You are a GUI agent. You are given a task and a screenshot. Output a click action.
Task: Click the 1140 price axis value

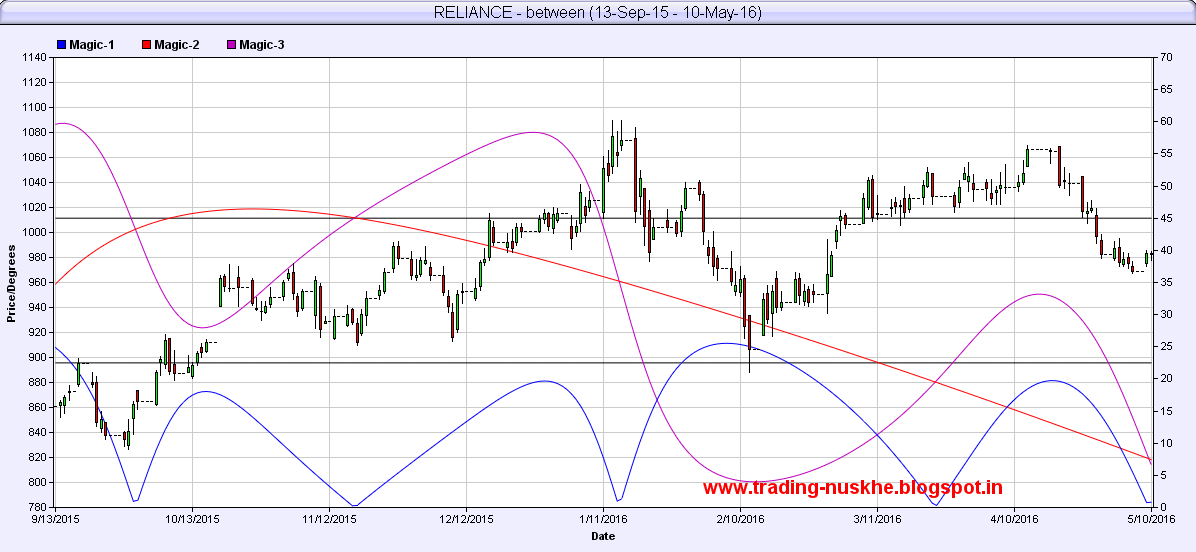[36, 57]
